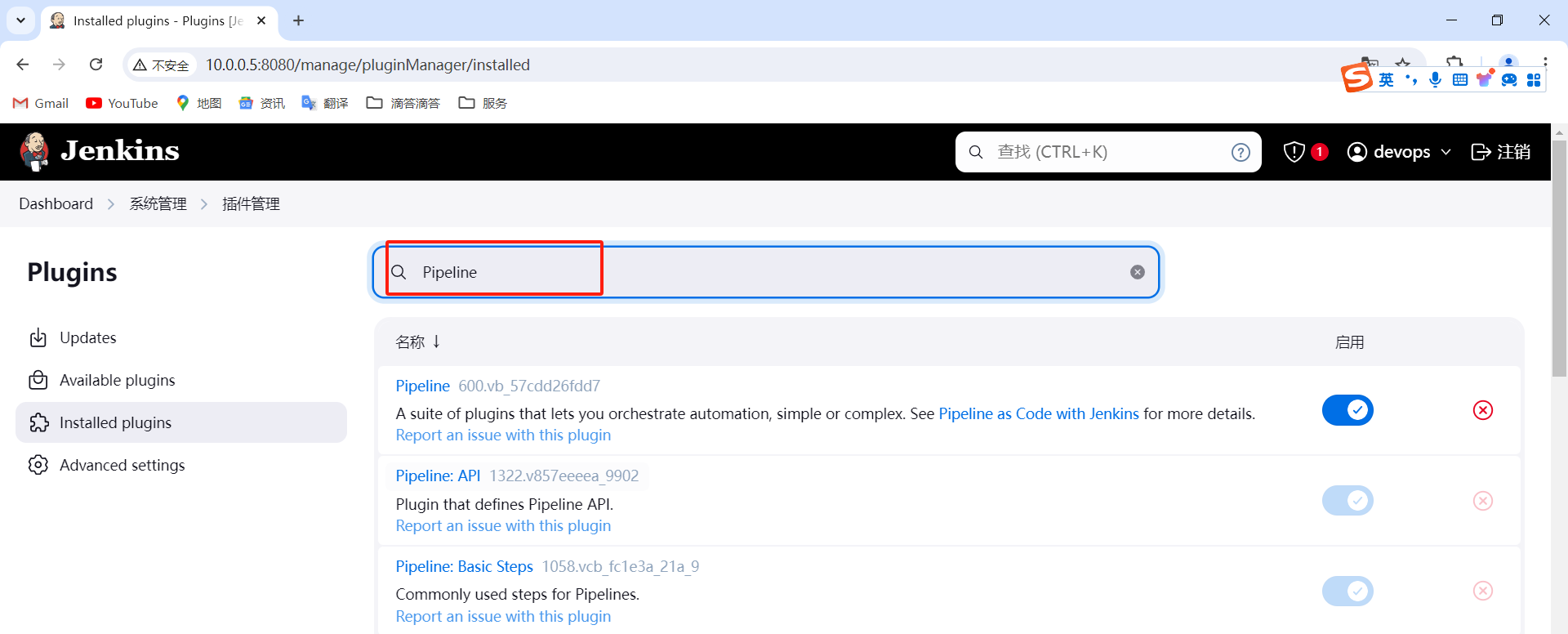Open the search help question-mark icon

point(1241,152)
